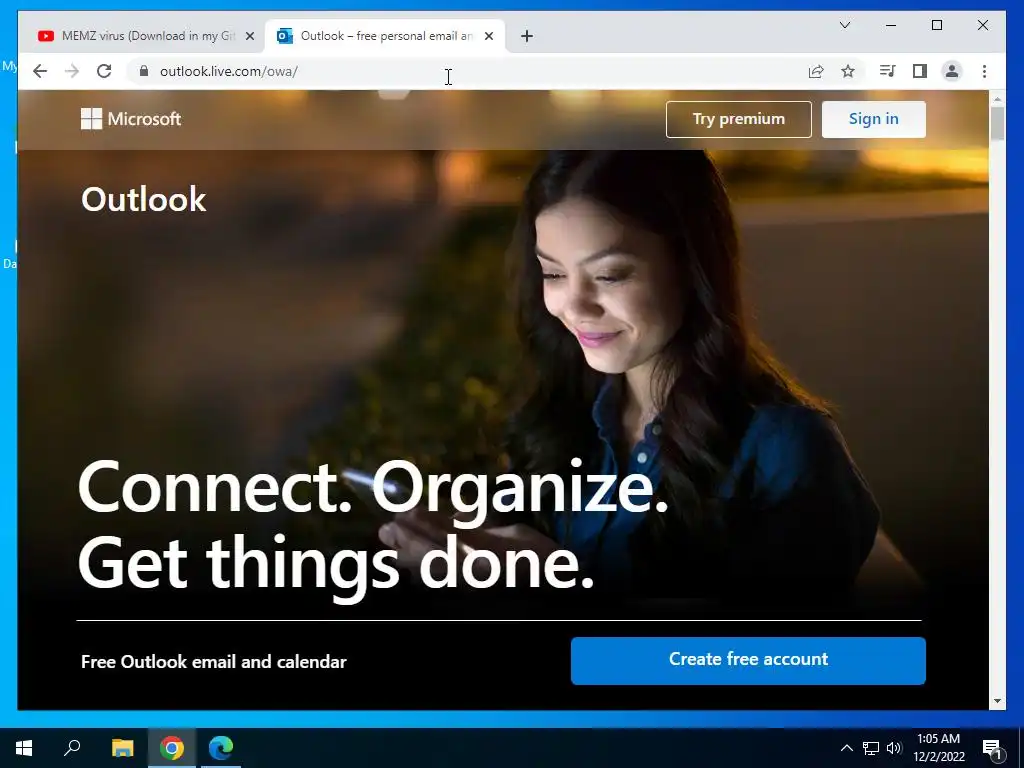
Task: Go back using the browser back arrow
Action: (40, 71)
